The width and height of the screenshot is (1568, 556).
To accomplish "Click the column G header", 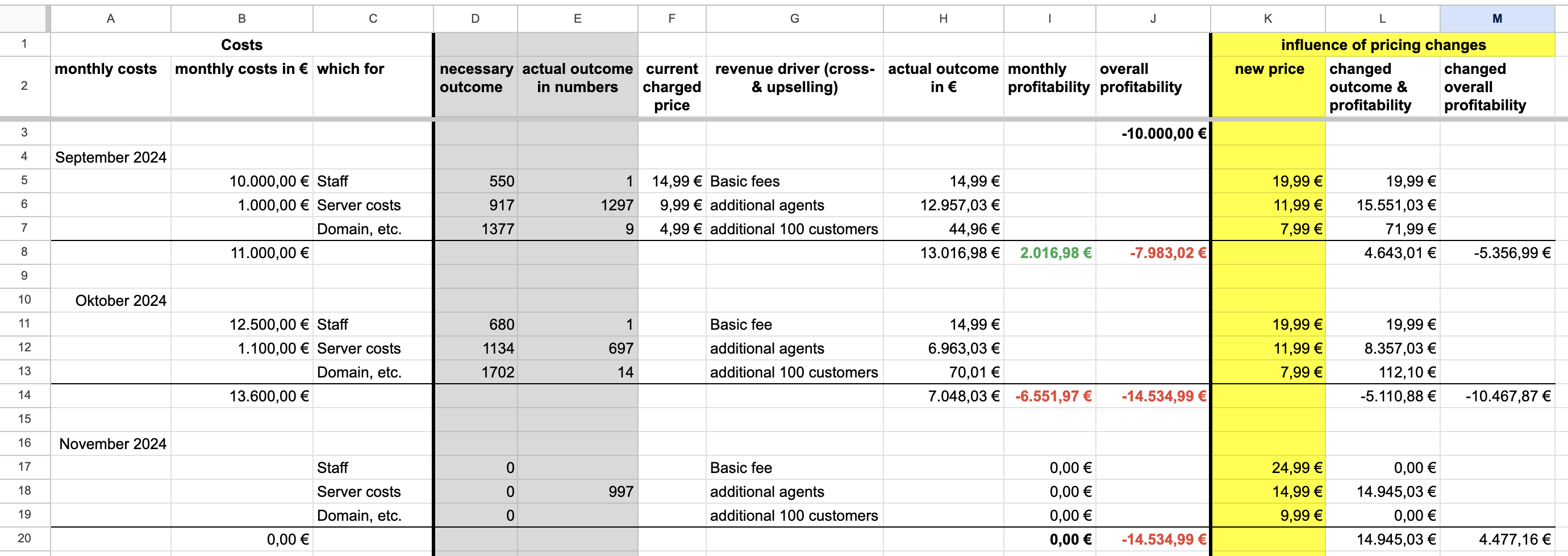I will 794,18.
